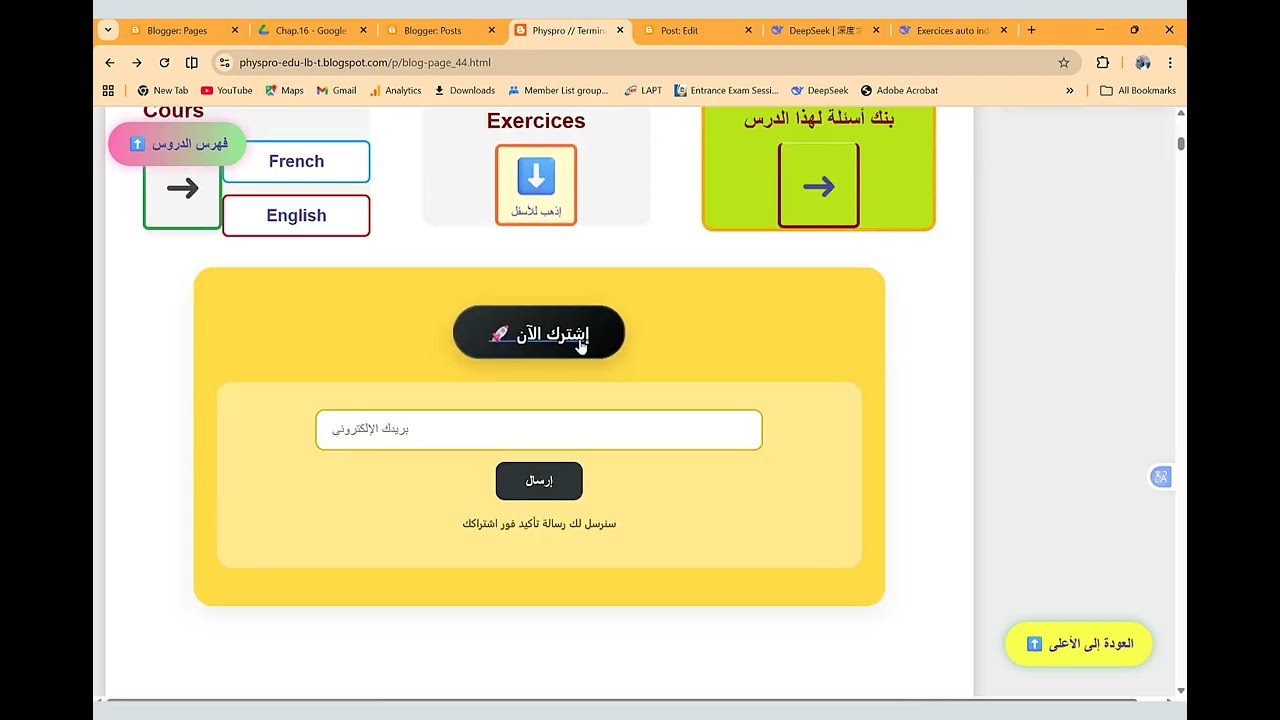This screenshot has height=720, width=1280.
Task: Click the Cours right-arrow box
Action: click(182, 189)
